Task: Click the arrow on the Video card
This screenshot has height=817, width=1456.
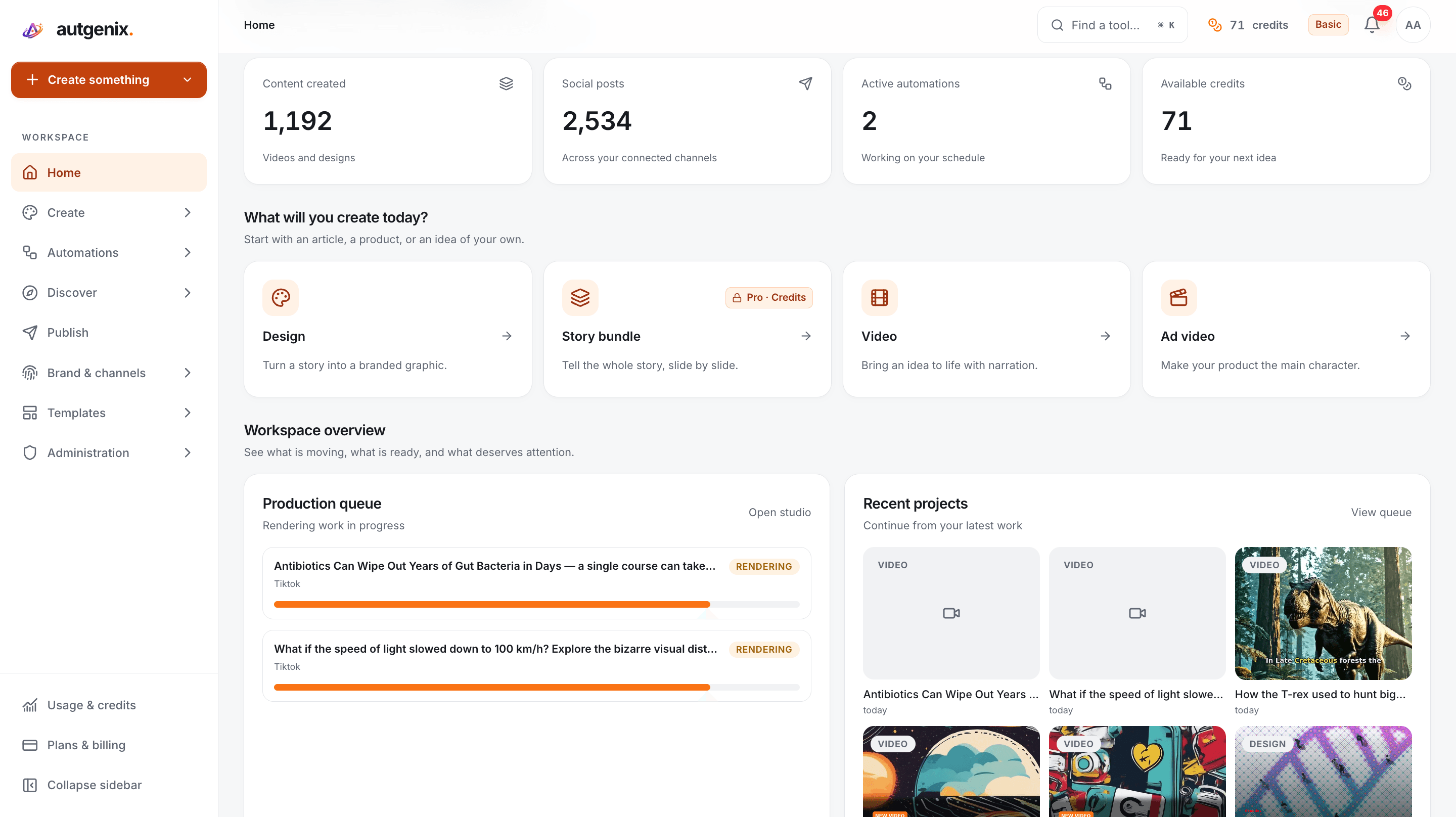Action: click(1105, 336)
